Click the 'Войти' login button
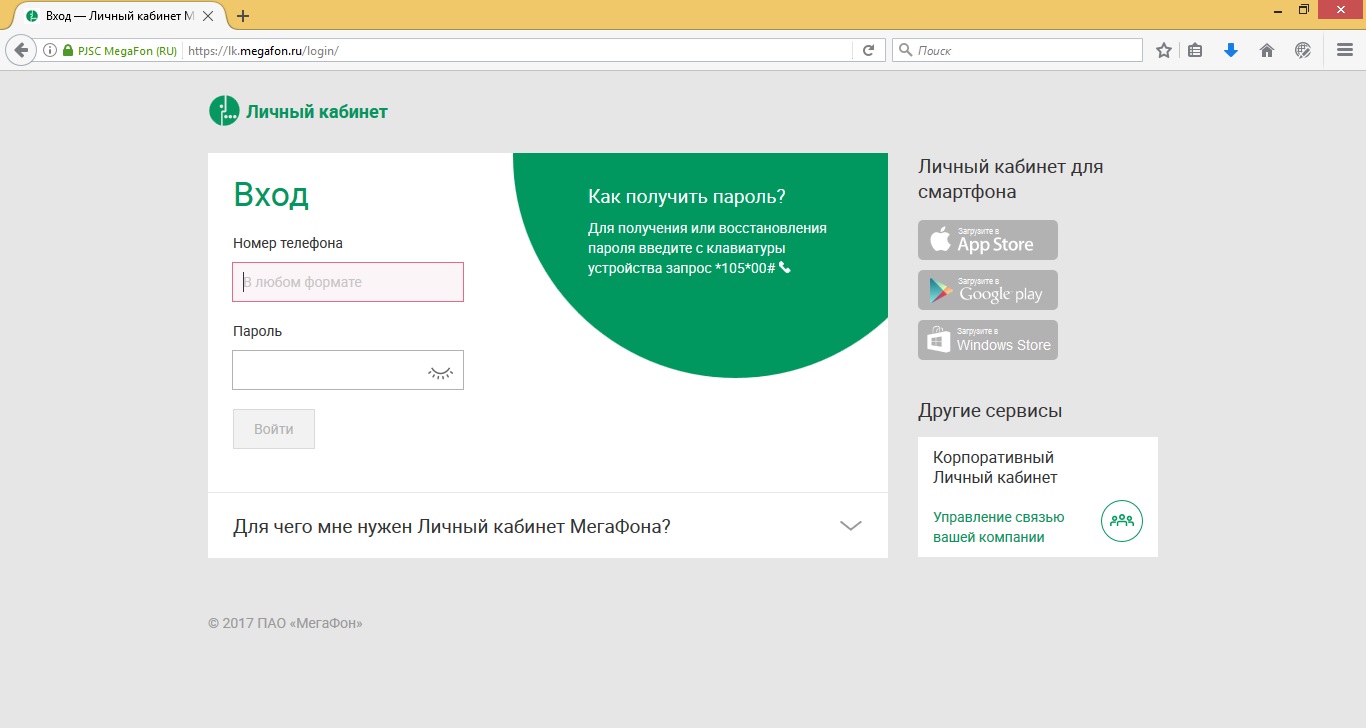 (x=273, y=429)
